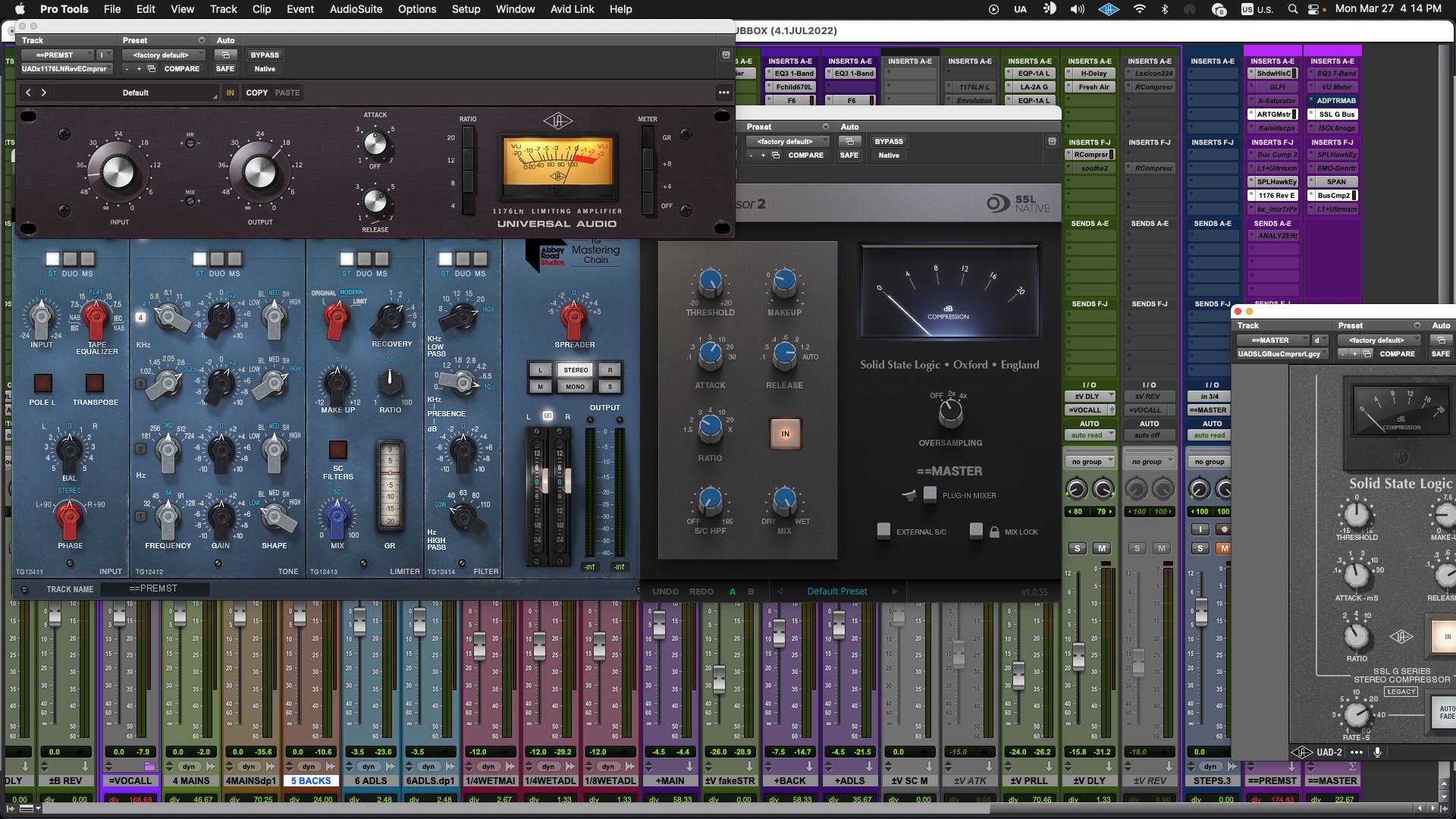Toggle the IN button in the 1176 plug-in header

[231, 93]
